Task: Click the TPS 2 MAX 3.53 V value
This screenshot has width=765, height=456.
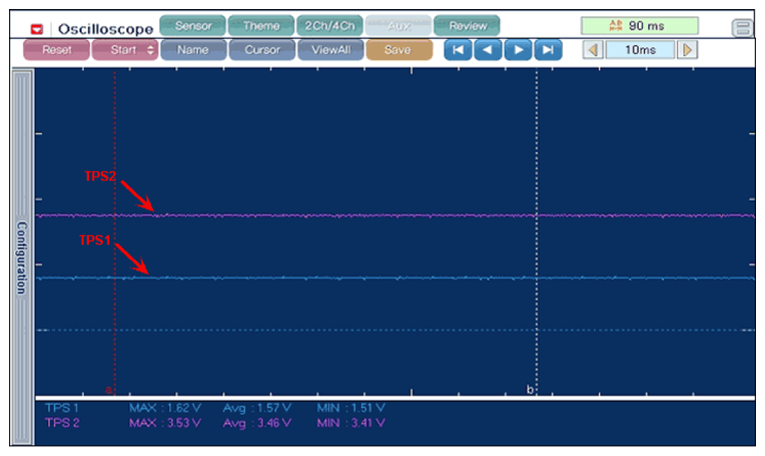Action: coord(165,423)
